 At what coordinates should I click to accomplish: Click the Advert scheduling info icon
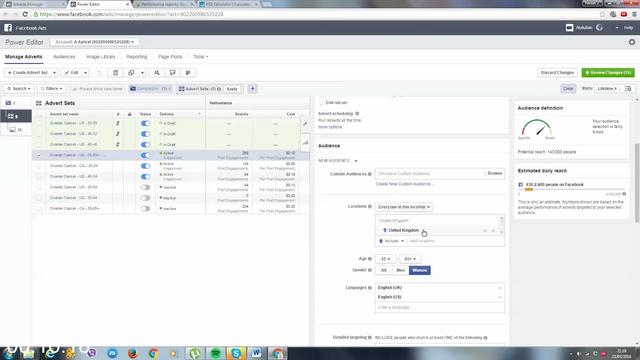357,113
